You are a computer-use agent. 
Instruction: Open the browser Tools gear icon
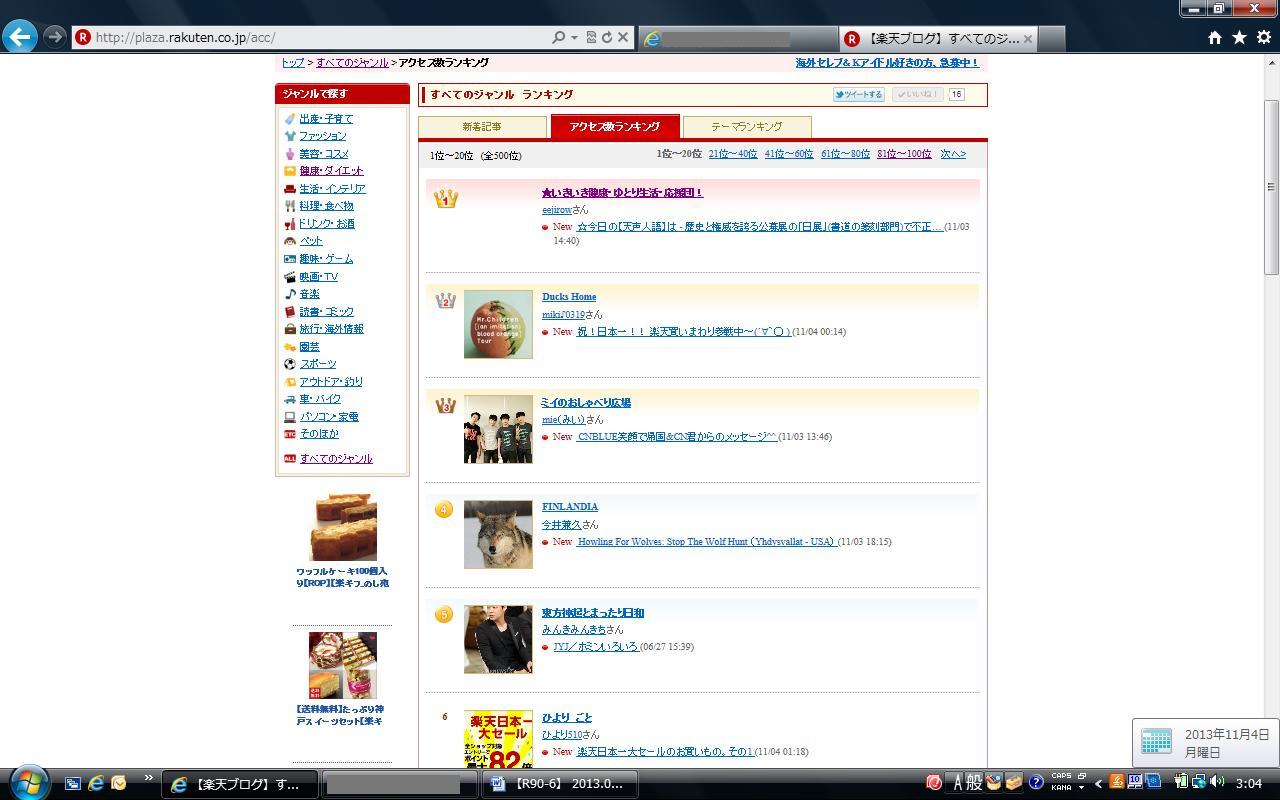pyautogui.click(x=1263, y=38)
